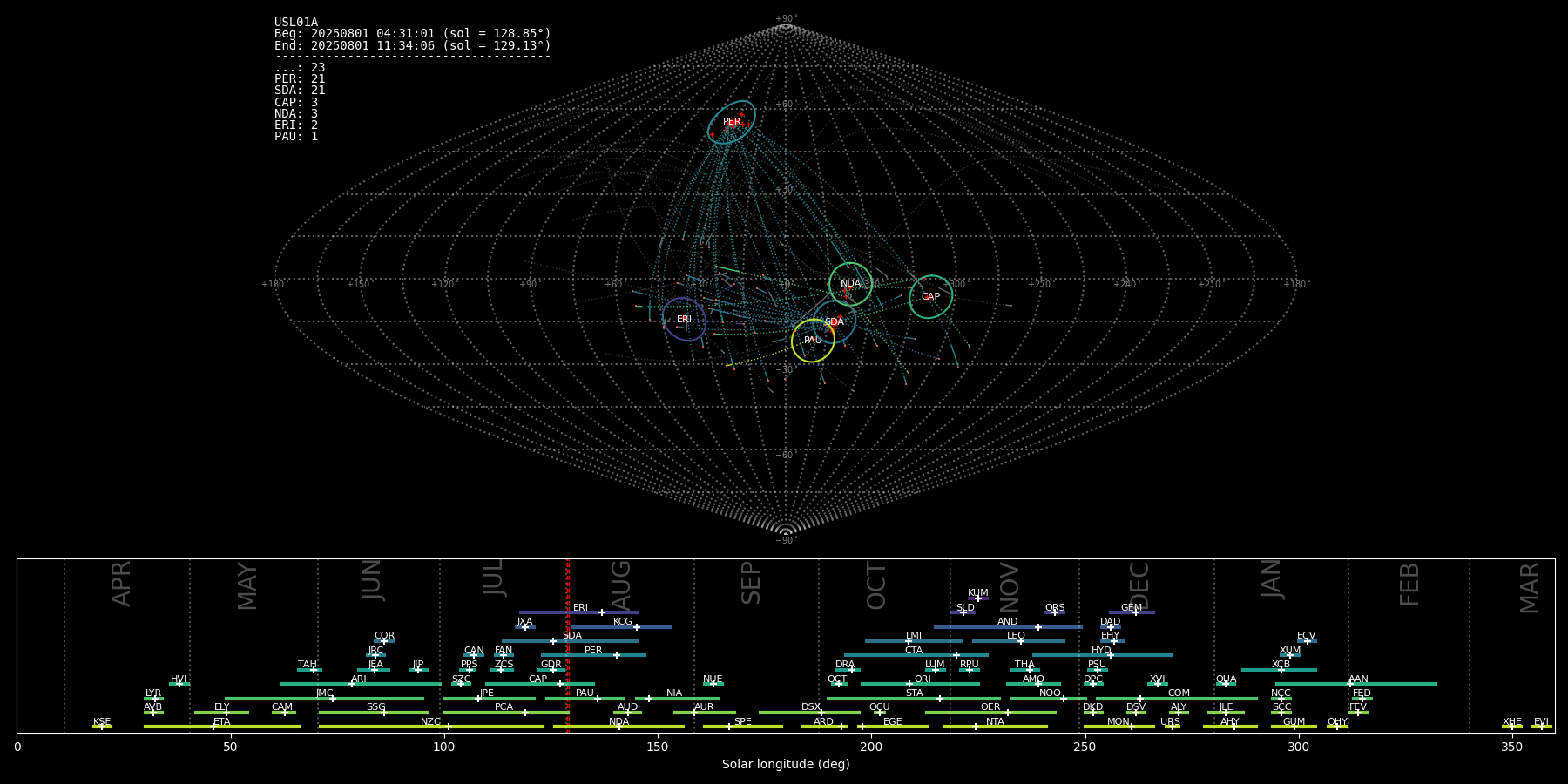Select the ARI shower bar label
This screenshot has width=1568, height=784.
pyautogui.click(x=358, y=679)
